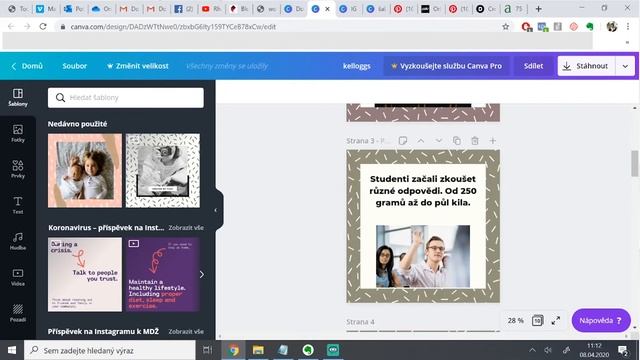Open File Explorer from the taskbar

[258, 350]
